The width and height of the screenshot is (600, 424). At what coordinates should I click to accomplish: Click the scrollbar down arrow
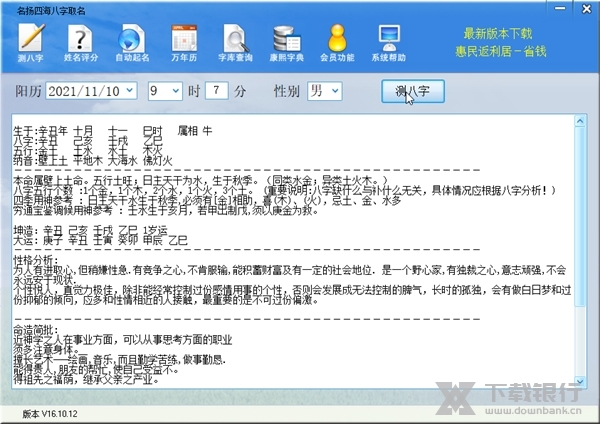pyautogui.click(x=580, y=381)
